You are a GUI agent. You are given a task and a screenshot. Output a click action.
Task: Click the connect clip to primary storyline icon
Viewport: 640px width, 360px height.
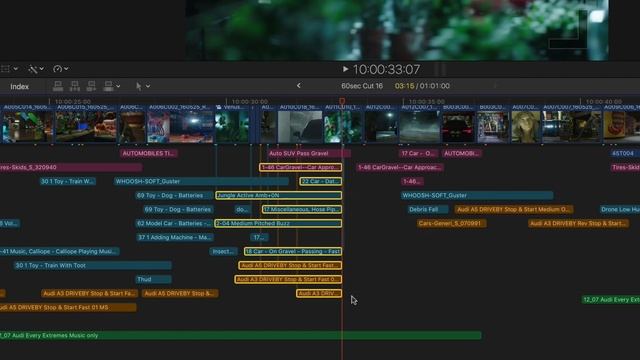(x=58, y=86)
